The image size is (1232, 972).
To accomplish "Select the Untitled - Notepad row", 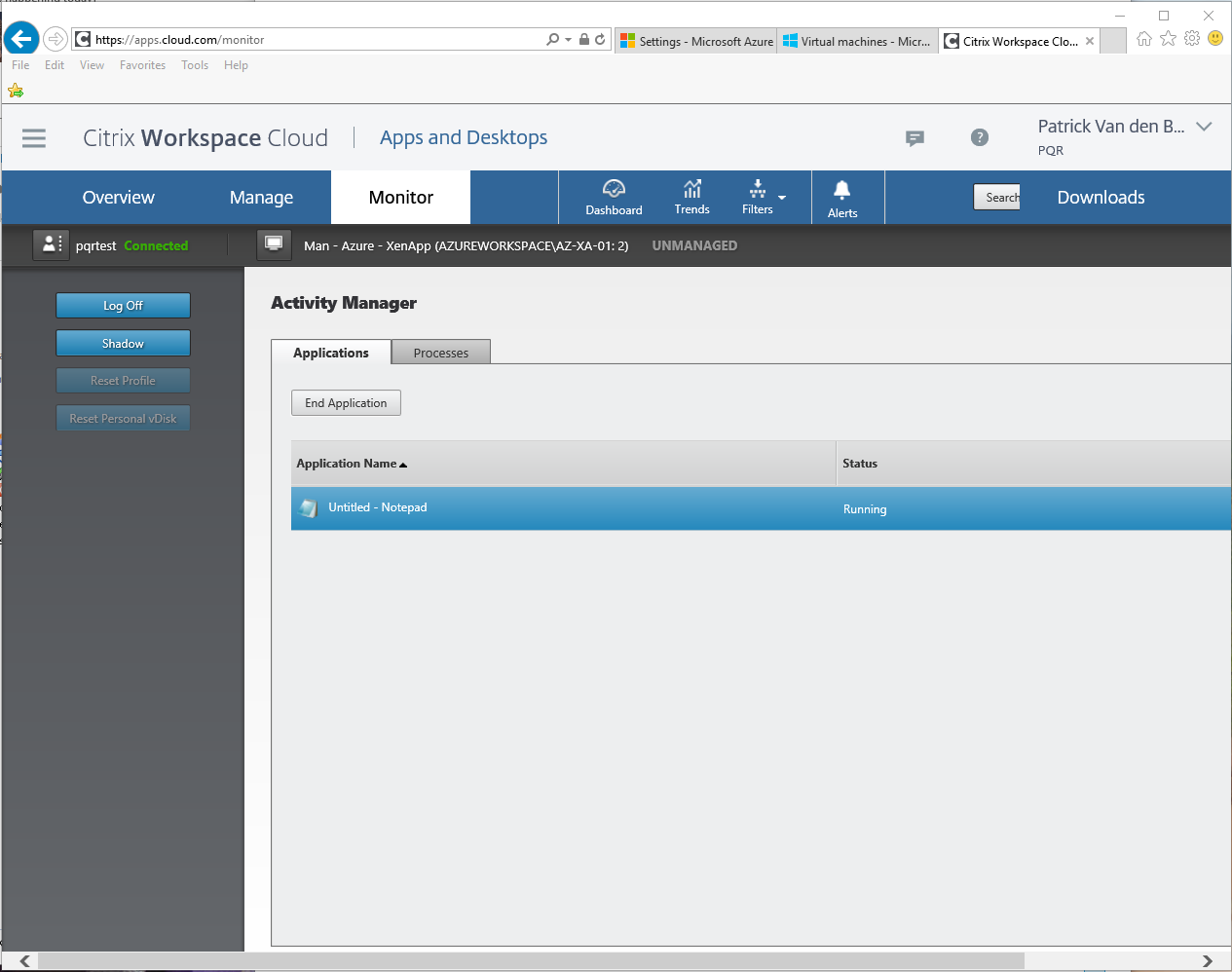I will click(x=761, y=508).
